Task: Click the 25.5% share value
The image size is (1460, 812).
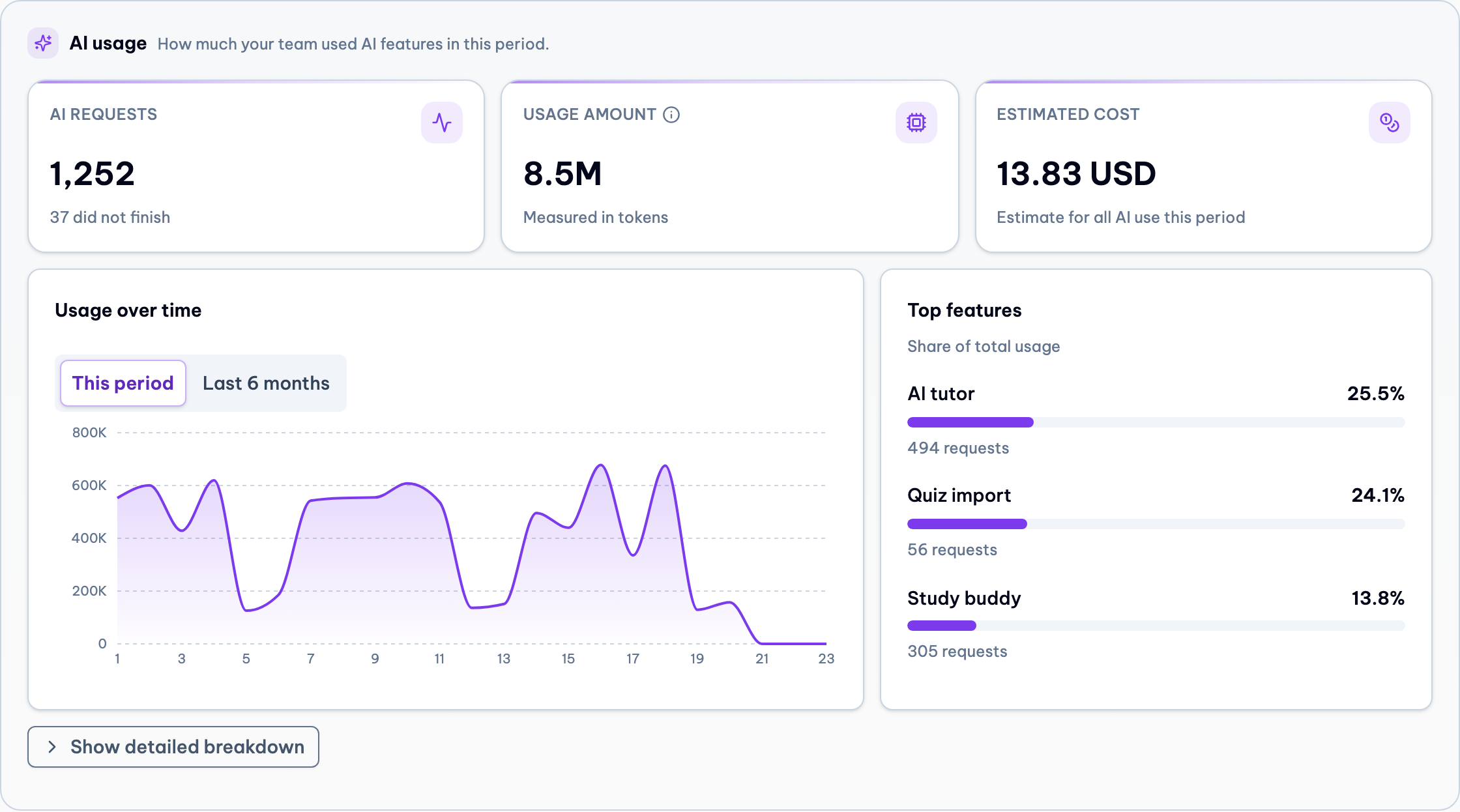Action: (x=1376, y=394)
